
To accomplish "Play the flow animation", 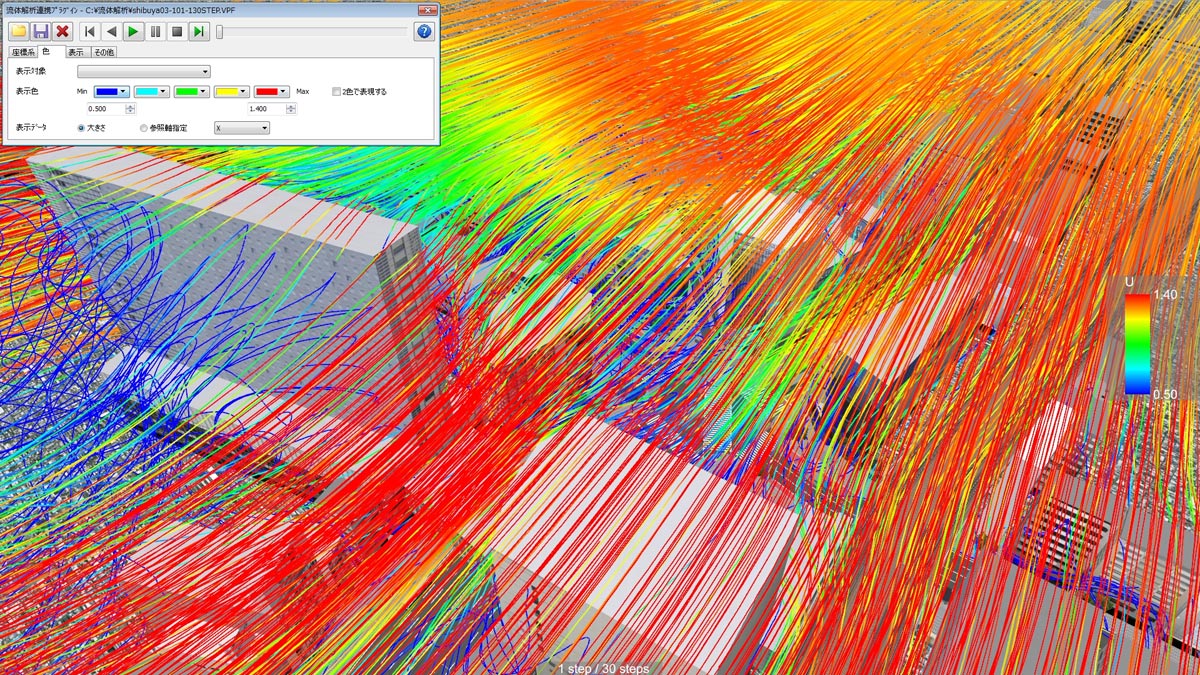I will (x=134, y=32).
